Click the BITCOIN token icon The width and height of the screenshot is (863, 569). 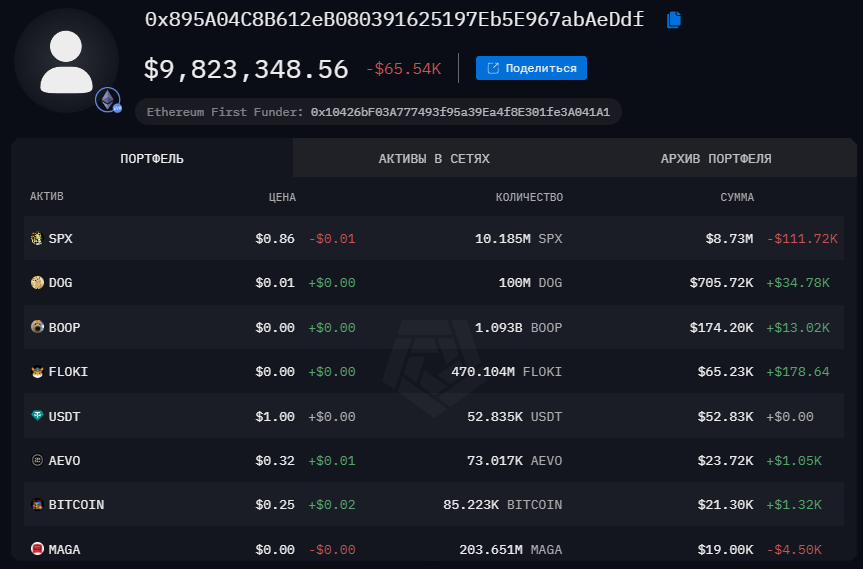tap(37, 504)
